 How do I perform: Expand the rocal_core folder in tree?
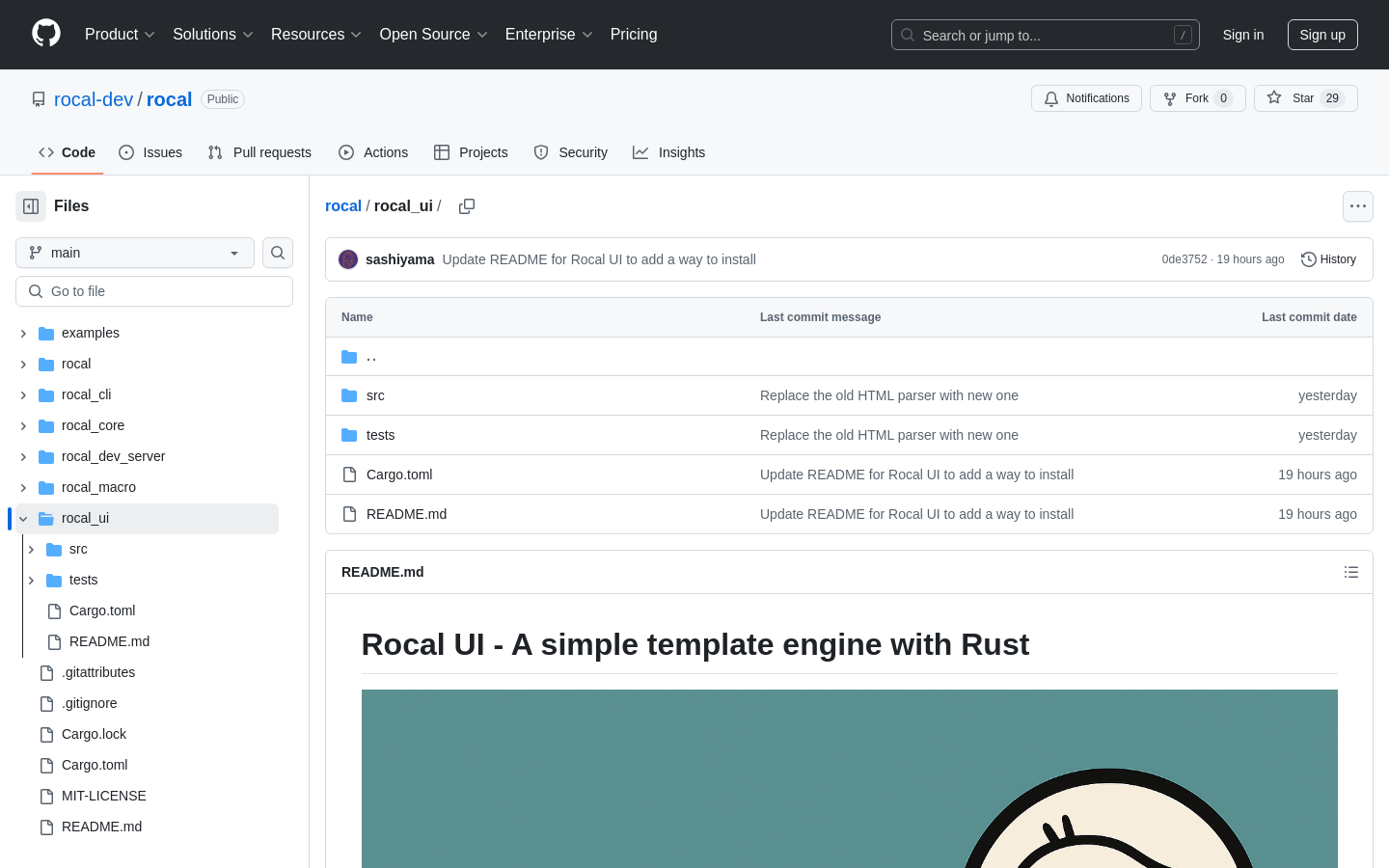click(x=23, y=425)
